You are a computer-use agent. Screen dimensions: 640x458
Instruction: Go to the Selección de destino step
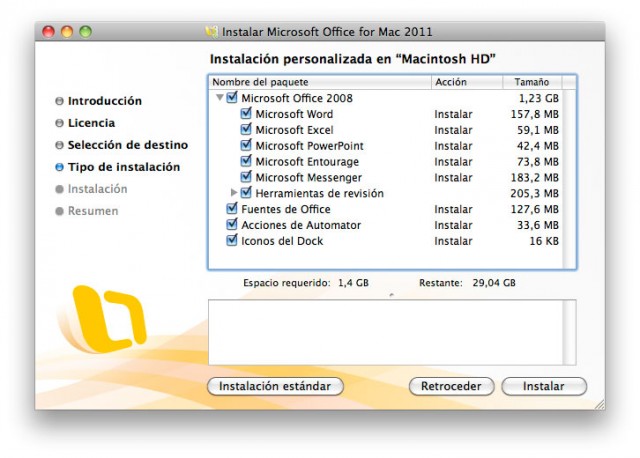coord(128,145)
